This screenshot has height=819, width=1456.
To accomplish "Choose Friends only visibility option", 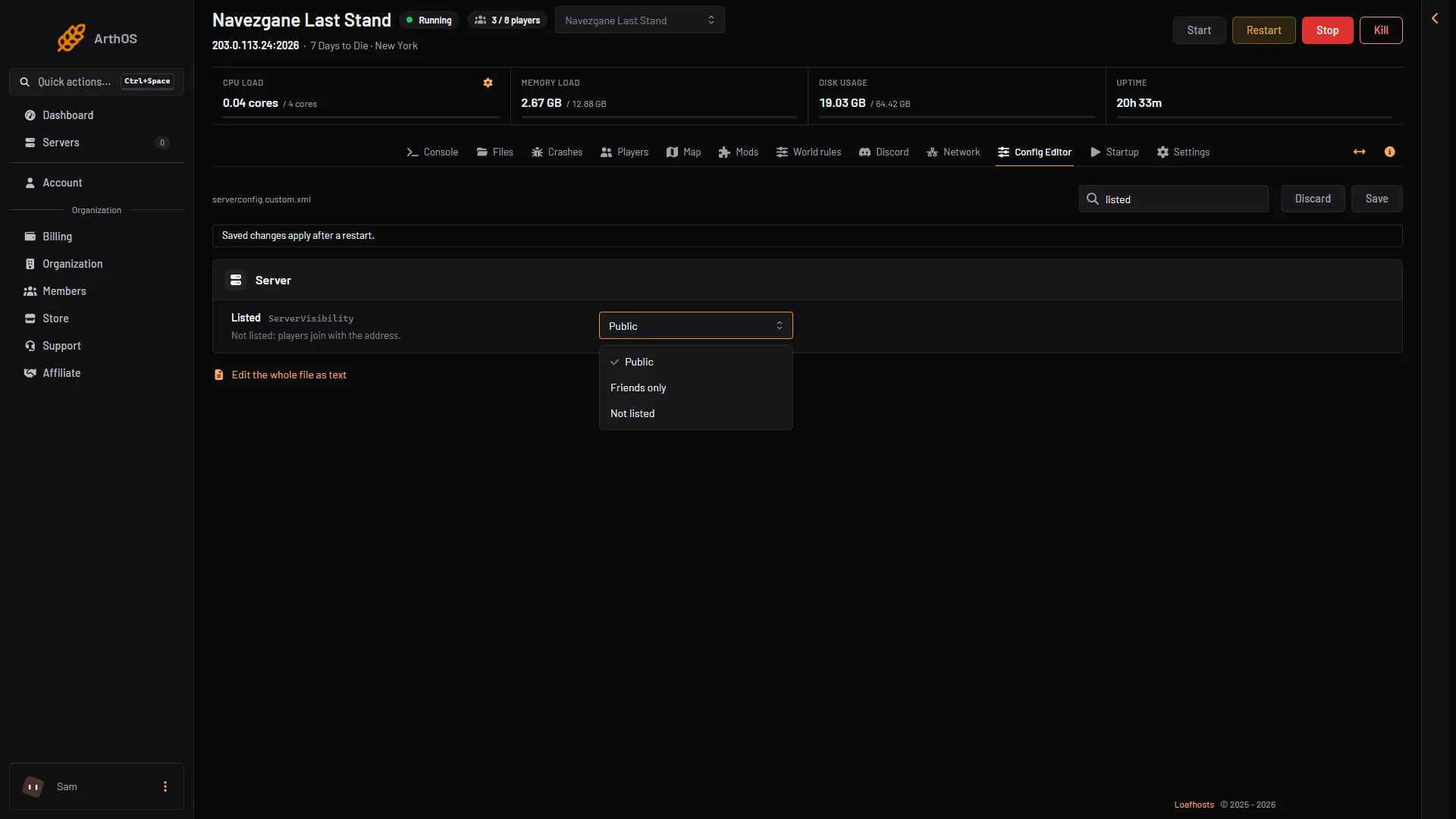I will pos(695,388).
